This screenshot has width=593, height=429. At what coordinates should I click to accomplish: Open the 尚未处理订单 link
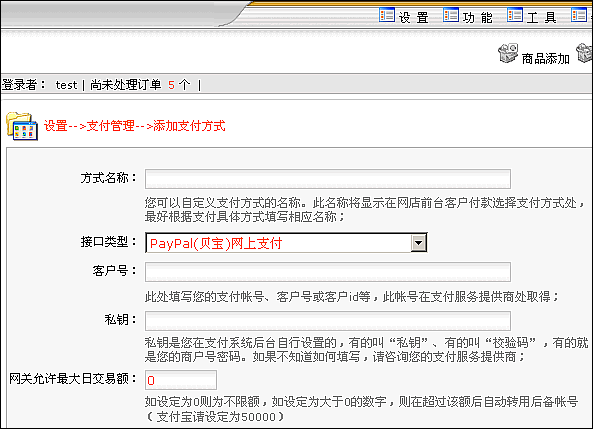pos(126,85)
